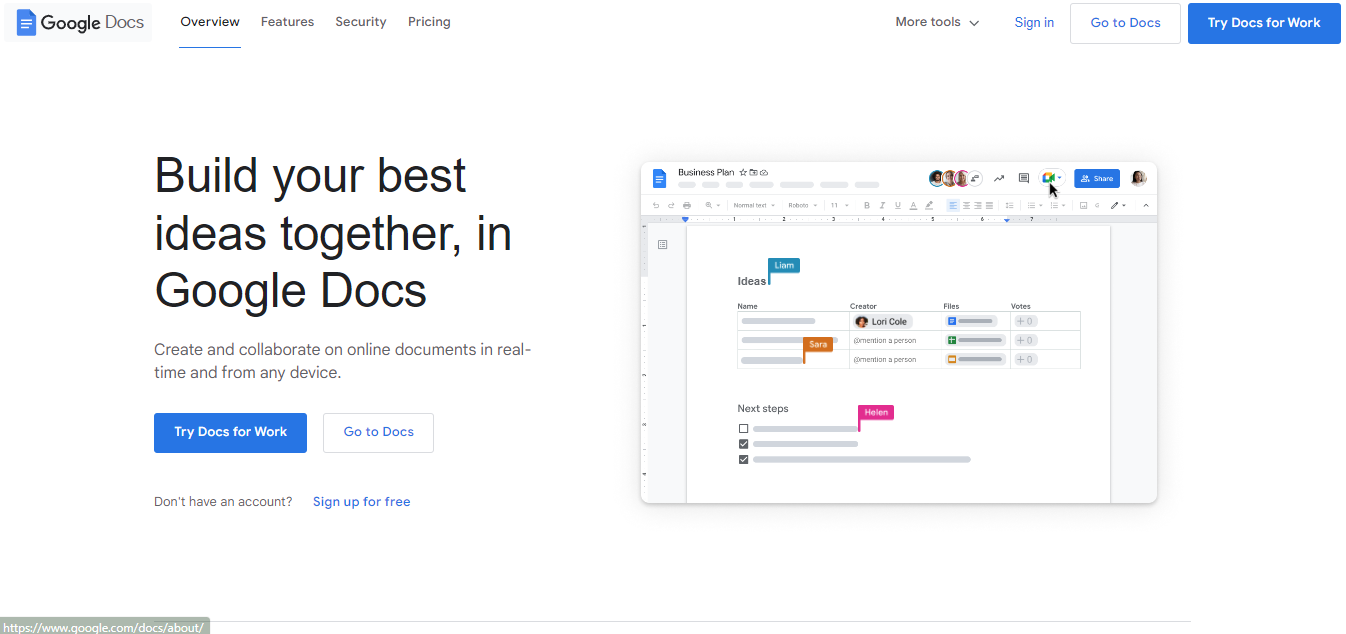Open the Meet dropdown arrow in preview
Image resolution: width=1346 pixels, height=634 pixels.
point(1059,178)
